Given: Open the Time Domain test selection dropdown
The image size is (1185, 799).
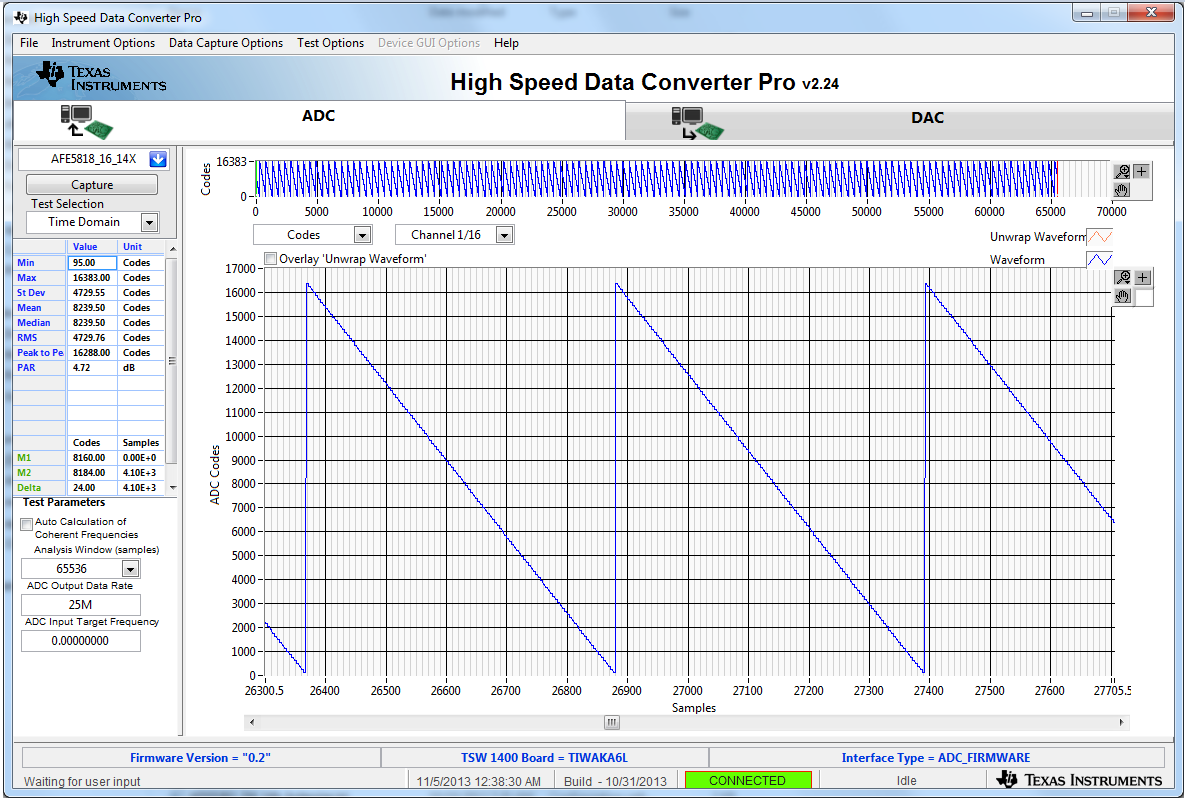Looking at the screenshot, I should 149,222.
